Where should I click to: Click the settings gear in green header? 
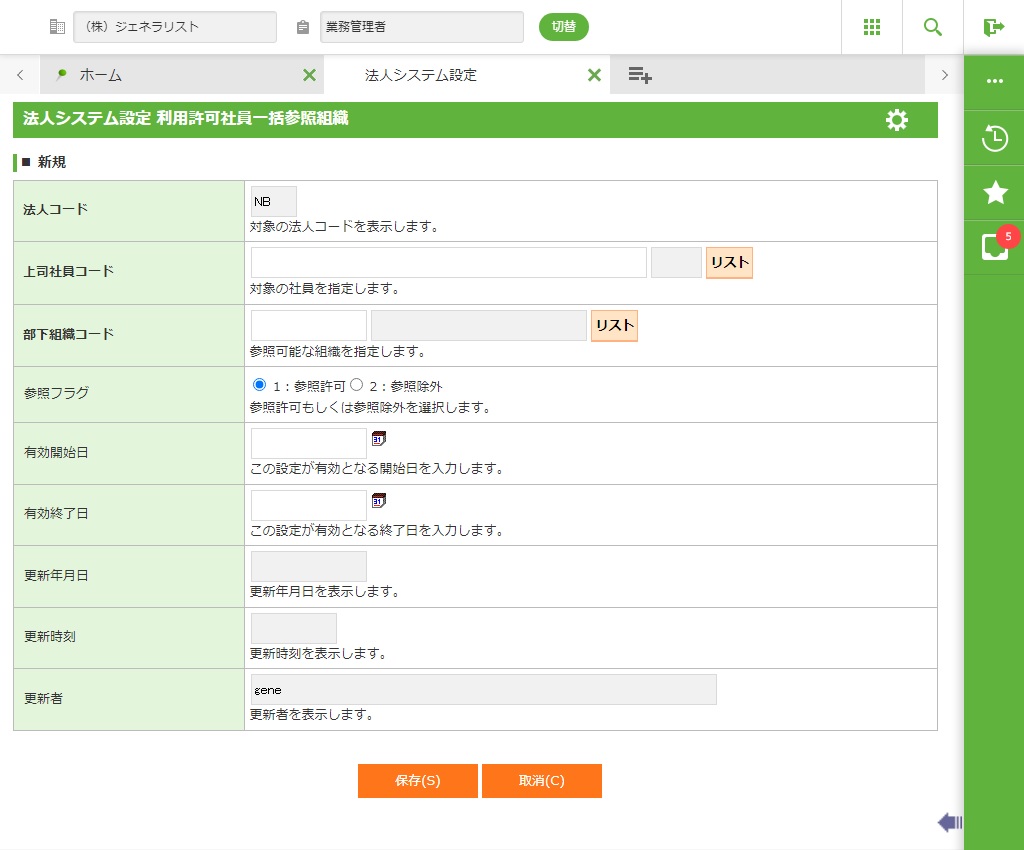point(897,120)
